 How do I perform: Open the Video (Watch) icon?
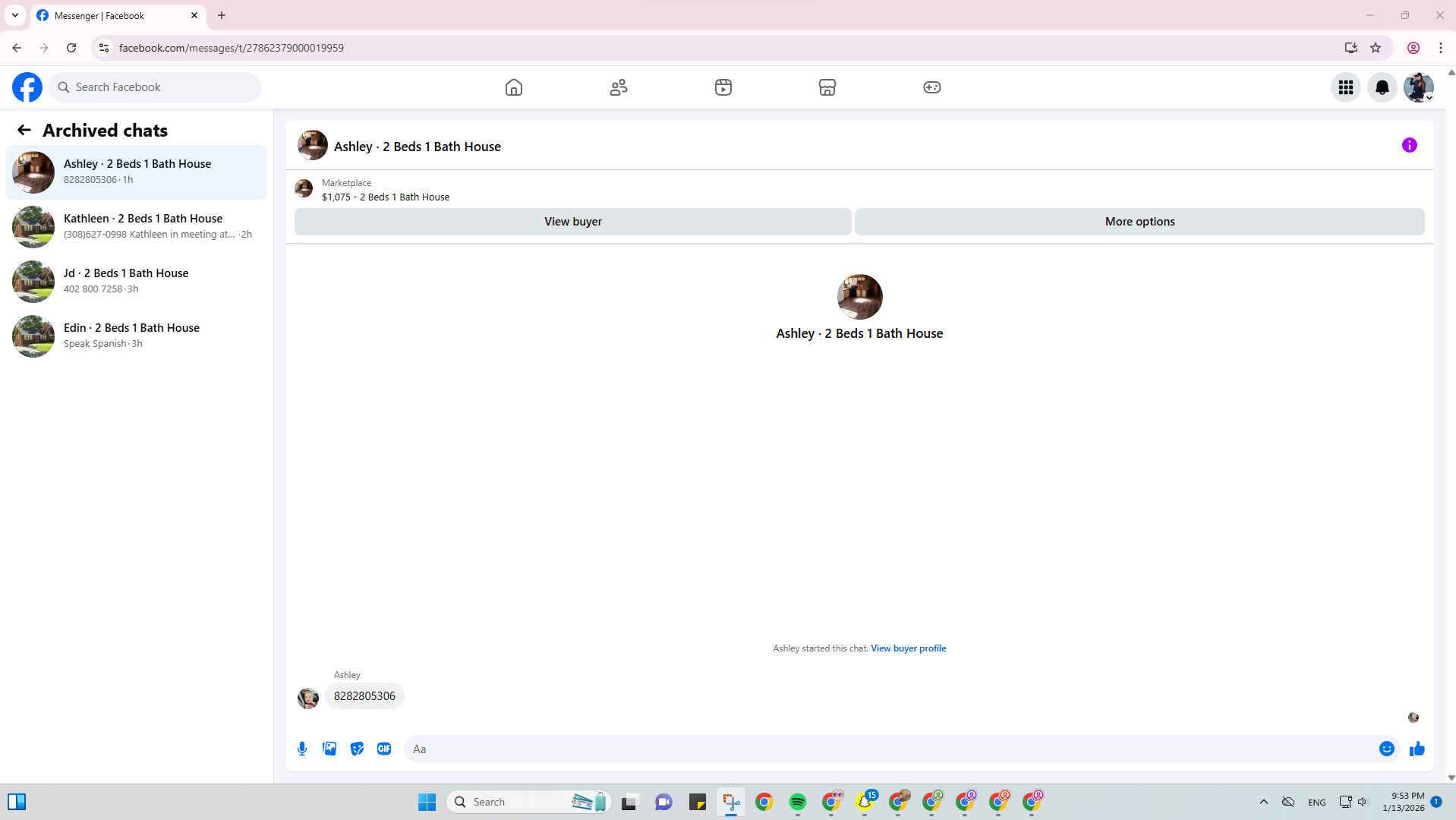(723, 87)
